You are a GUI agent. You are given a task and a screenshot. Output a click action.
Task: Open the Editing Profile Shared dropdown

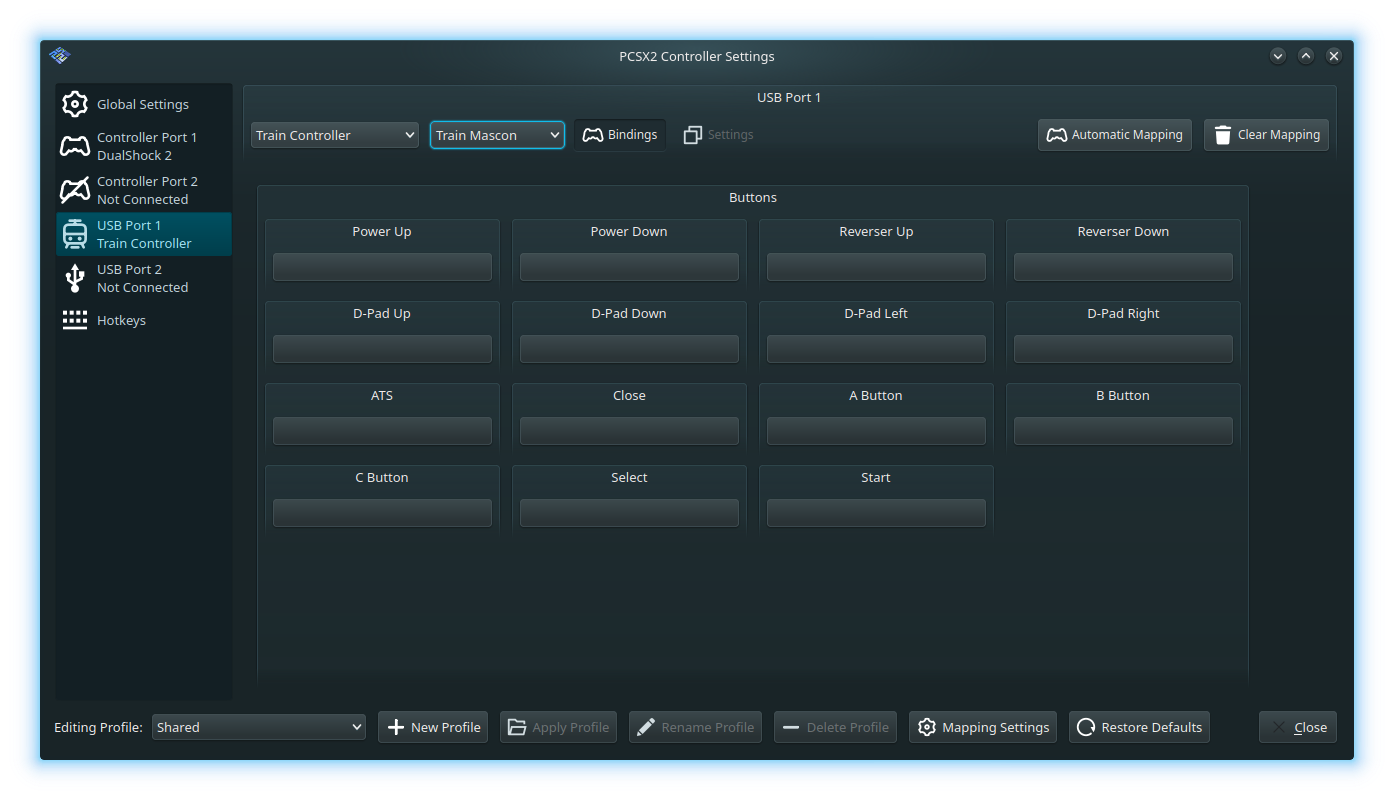259,727
